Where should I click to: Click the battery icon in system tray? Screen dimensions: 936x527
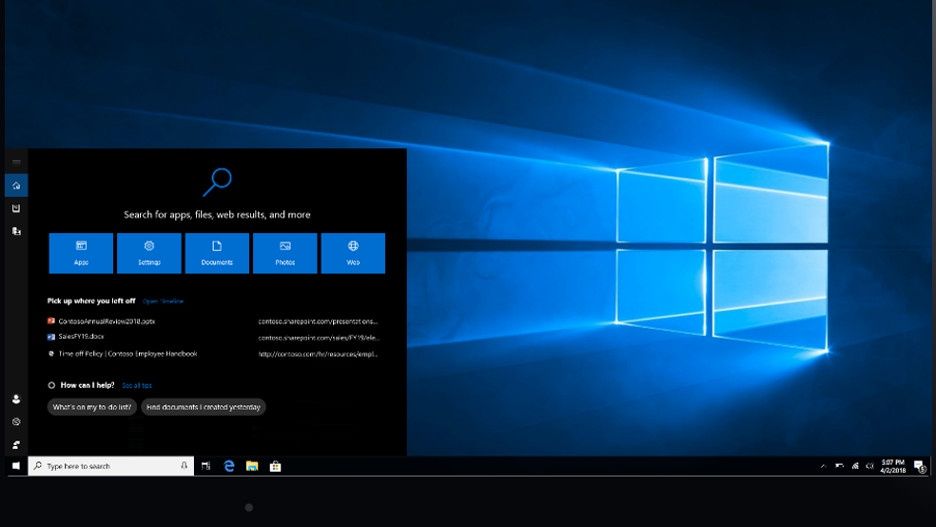[839, 466]
